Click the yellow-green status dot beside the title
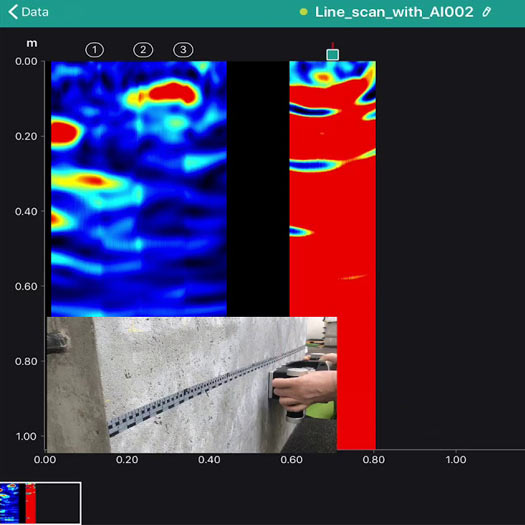 pyautogui.click(x=304, y=12)
